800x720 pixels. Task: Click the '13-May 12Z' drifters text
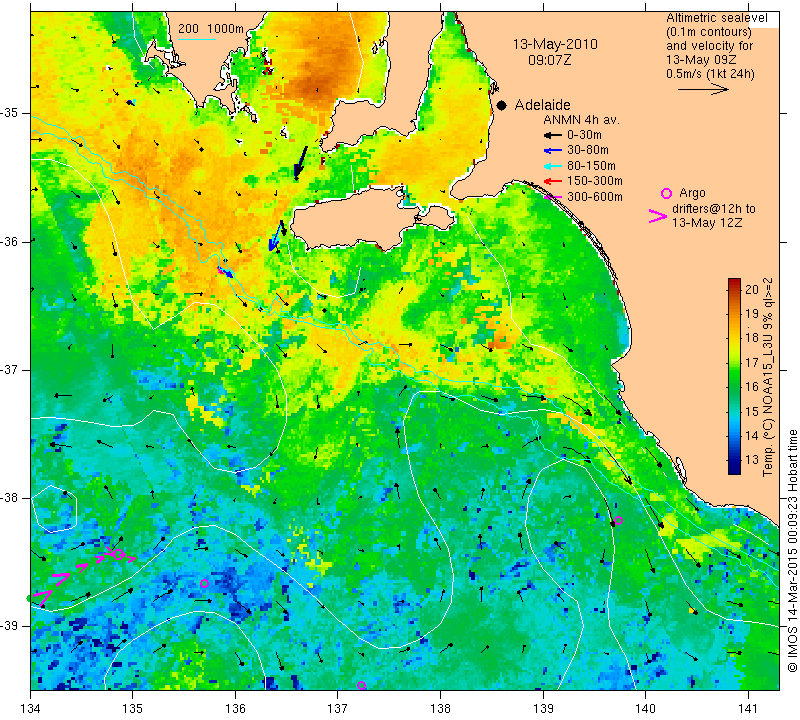click(707, 223)
